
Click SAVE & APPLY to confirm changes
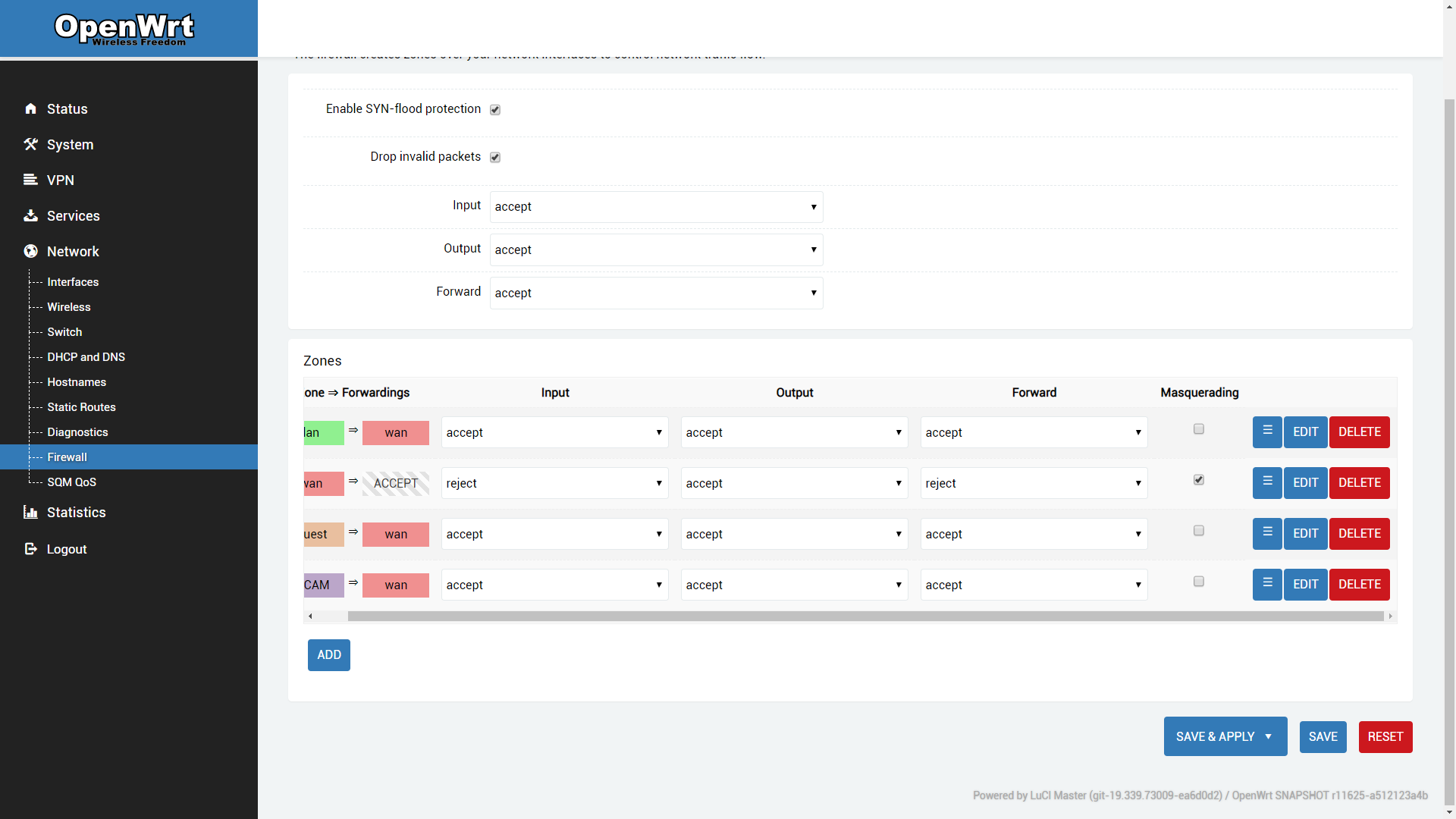coord(1215,737)
